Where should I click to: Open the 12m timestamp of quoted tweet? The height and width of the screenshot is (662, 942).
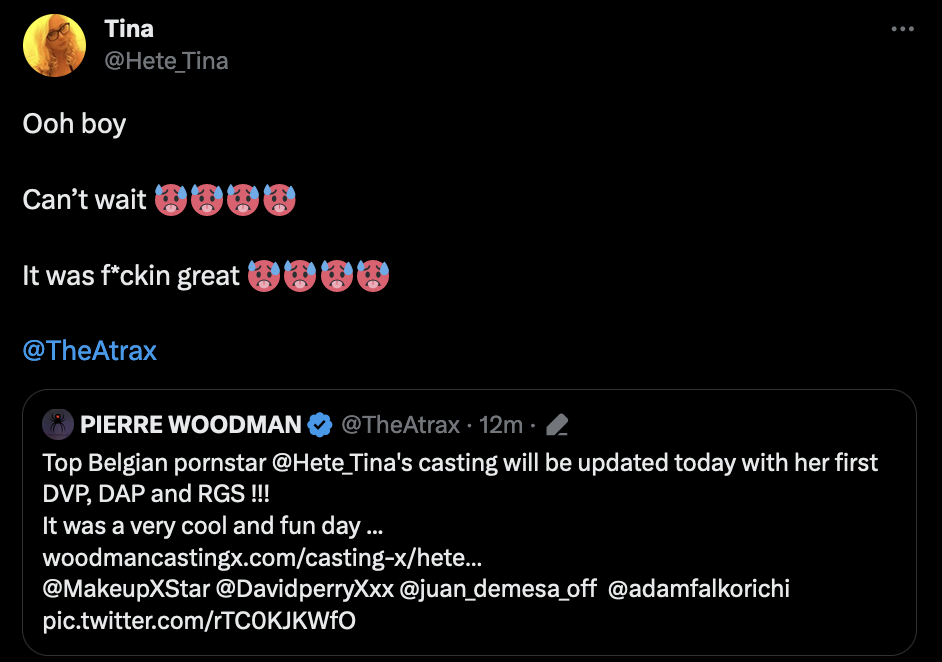tap(501, 425)
